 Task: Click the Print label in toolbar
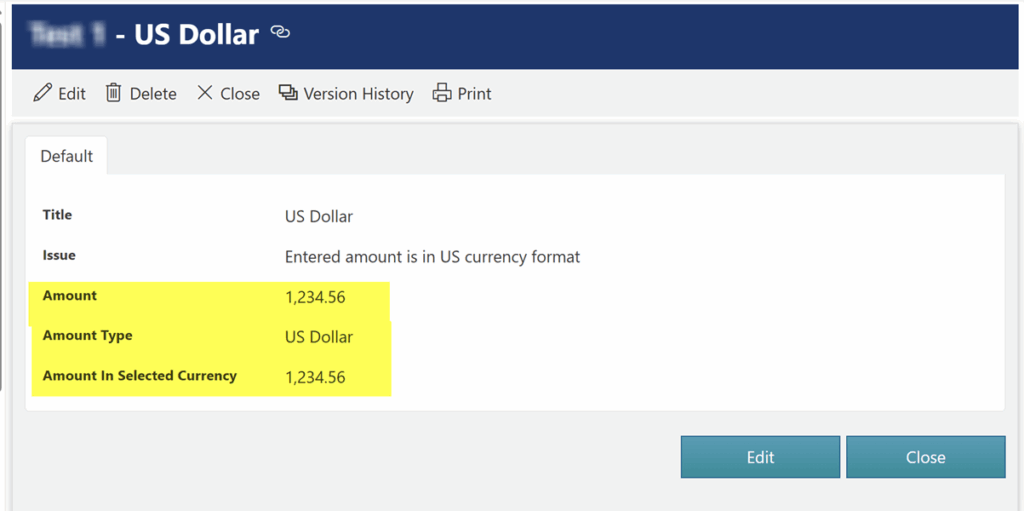click(x=474, y=94)
